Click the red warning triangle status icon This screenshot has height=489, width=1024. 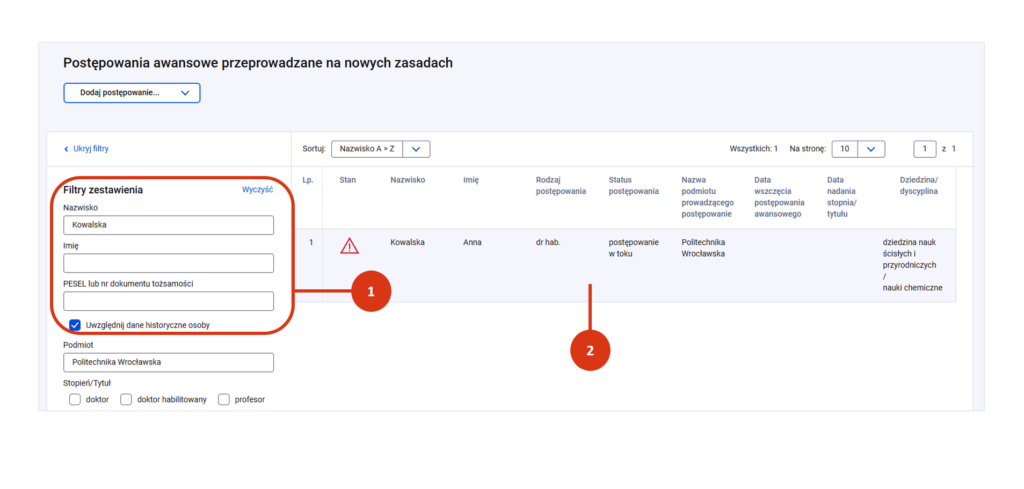[x=349, y=245]
